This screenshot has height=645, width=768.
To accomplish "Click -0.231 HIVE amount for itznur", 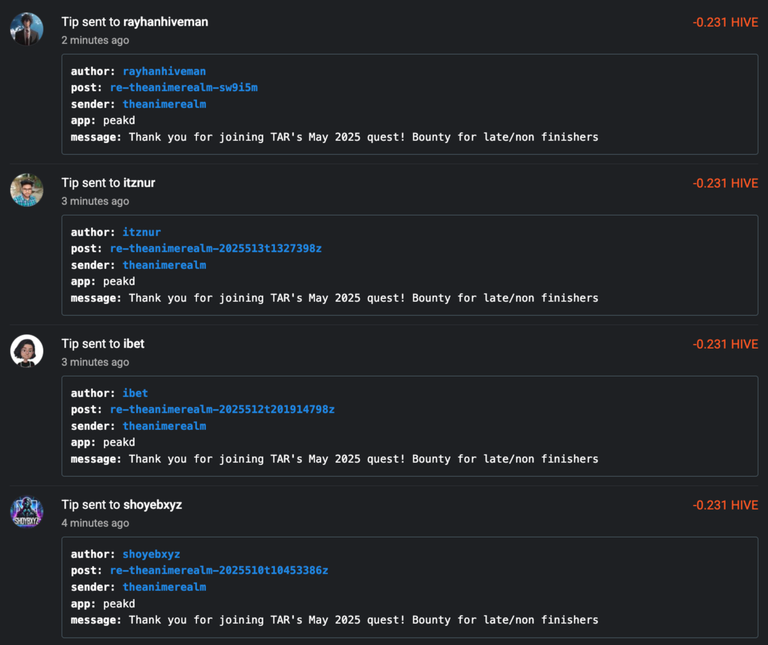I will (x=725, y=184).
